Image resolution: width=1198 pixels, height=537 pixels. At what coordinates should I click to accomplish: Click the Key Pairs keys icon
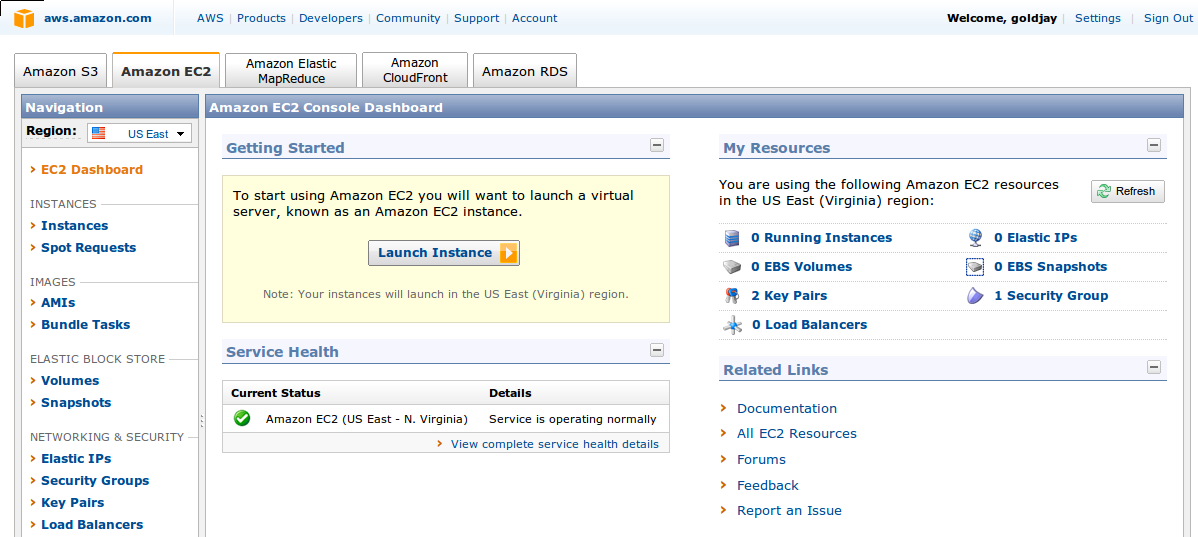pyautogui.click(x=732, y=296)
